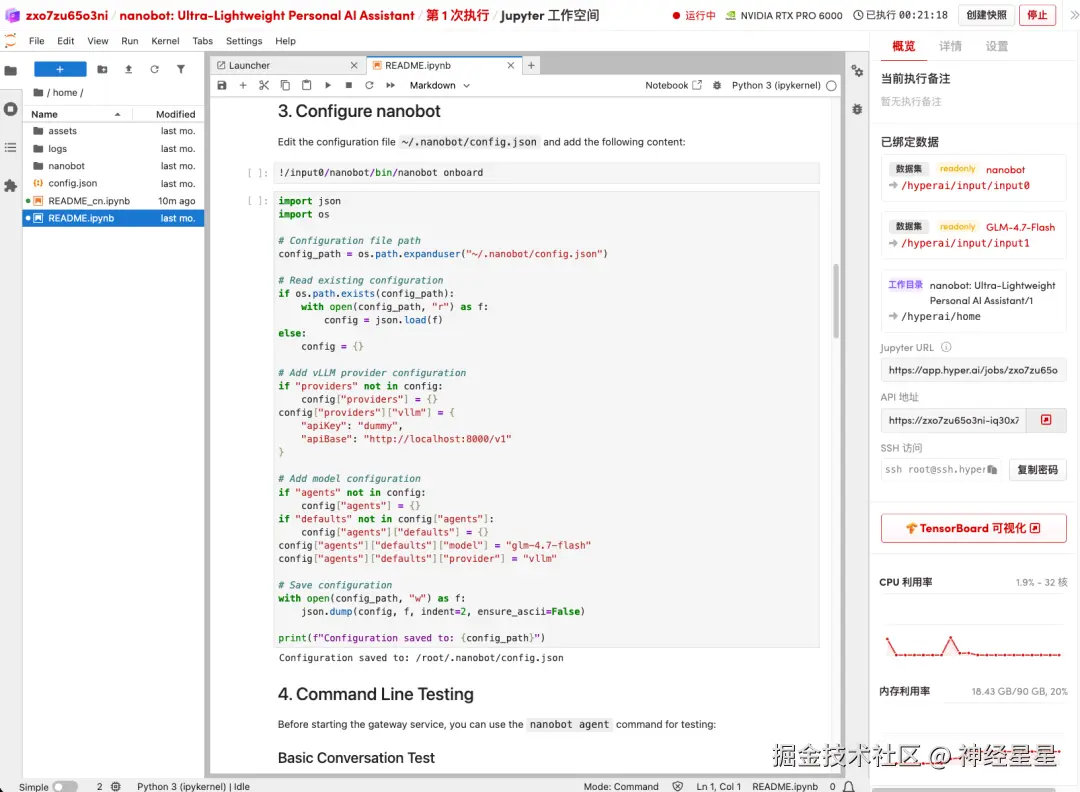Click the 创建快照 button

click(x=986, y=14)
